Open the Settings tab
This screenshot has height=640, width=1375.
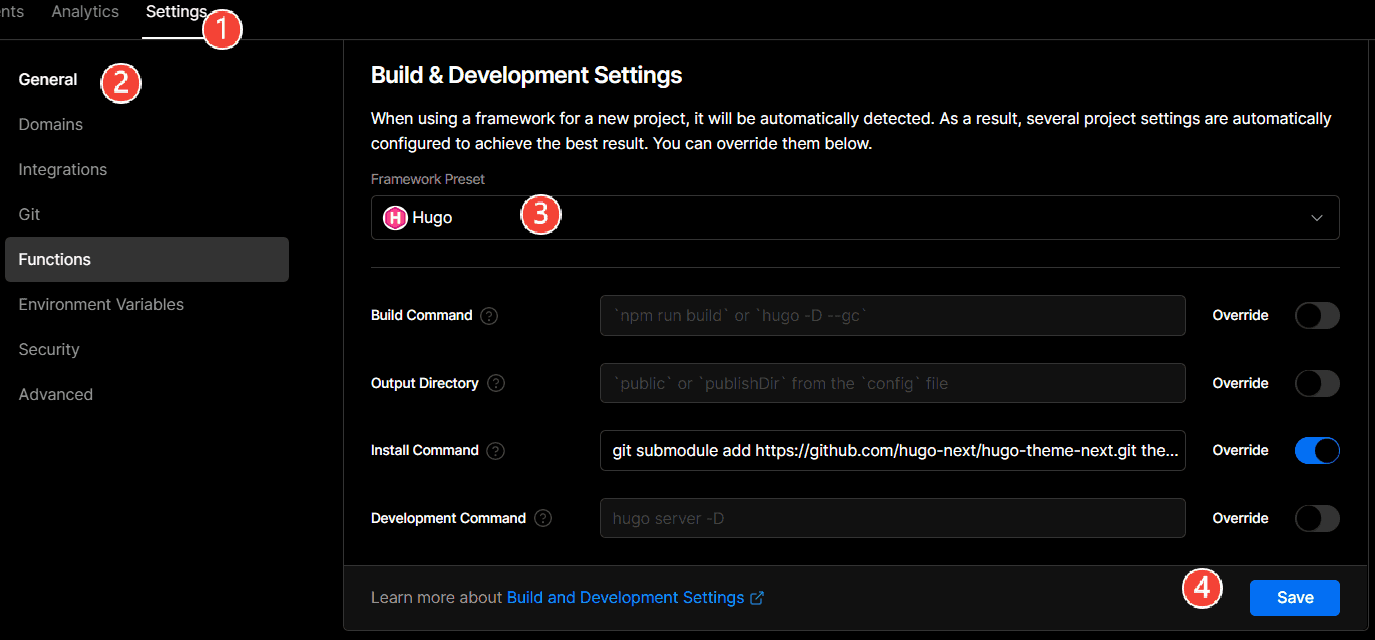[x=176, y=12]
